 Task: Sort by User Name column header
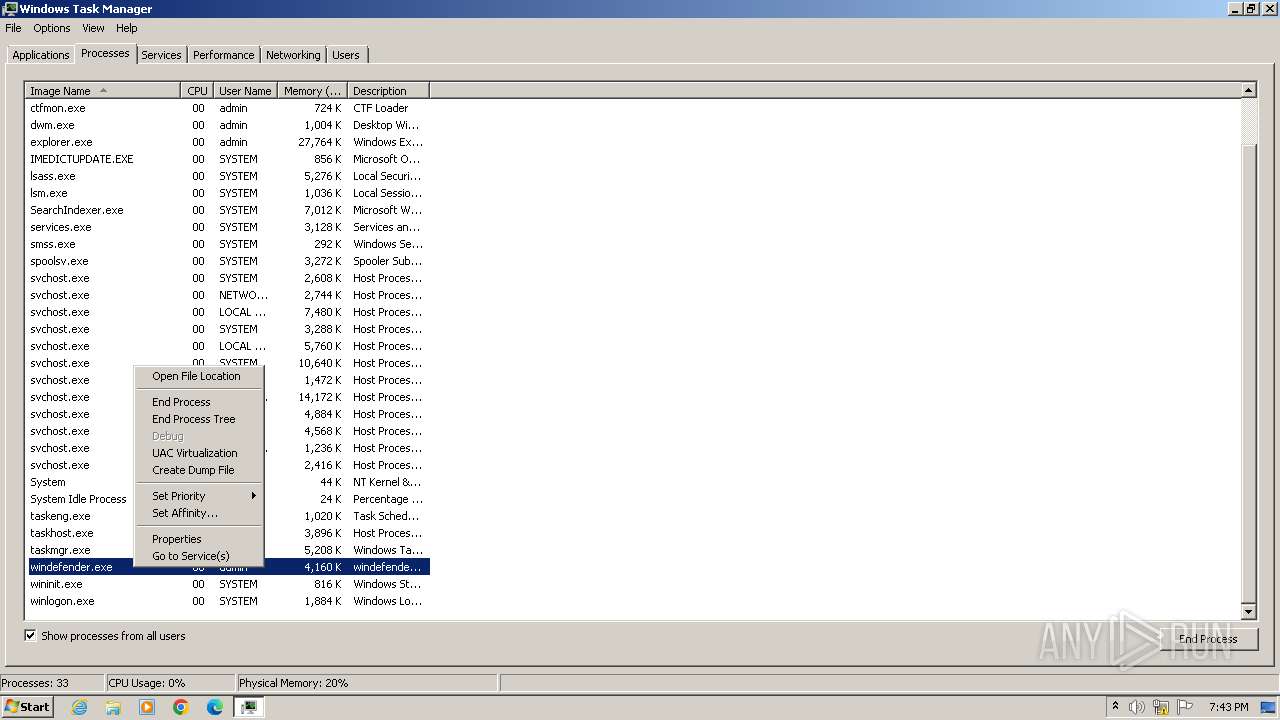point(245,91)
